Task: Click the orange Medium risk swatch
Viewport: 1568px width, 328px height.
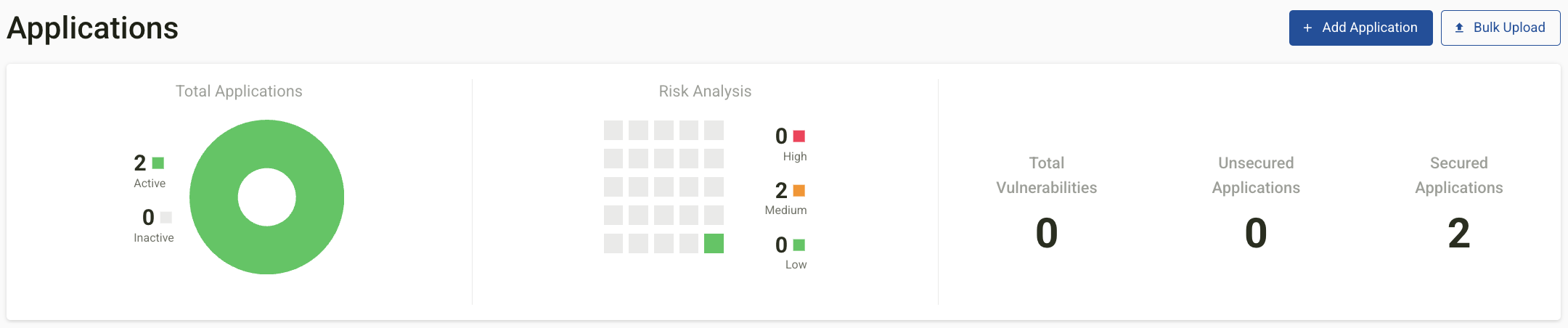Action: coord(799,190)
